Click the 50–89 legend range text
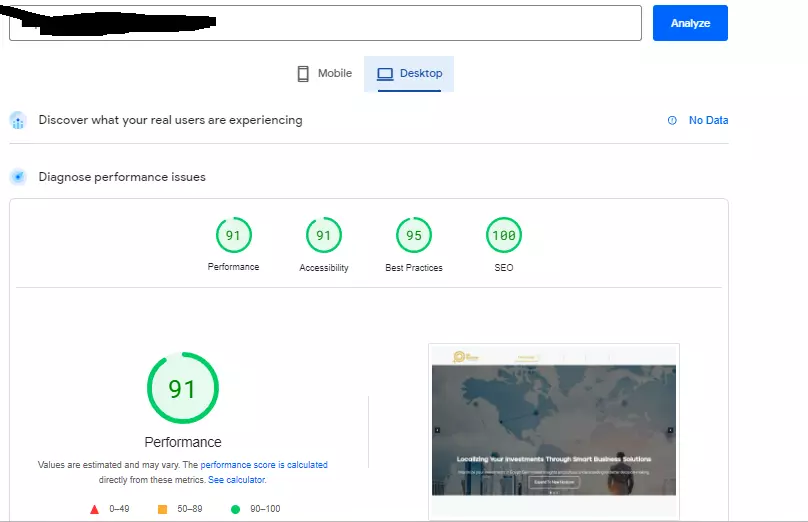 (190, 509)
